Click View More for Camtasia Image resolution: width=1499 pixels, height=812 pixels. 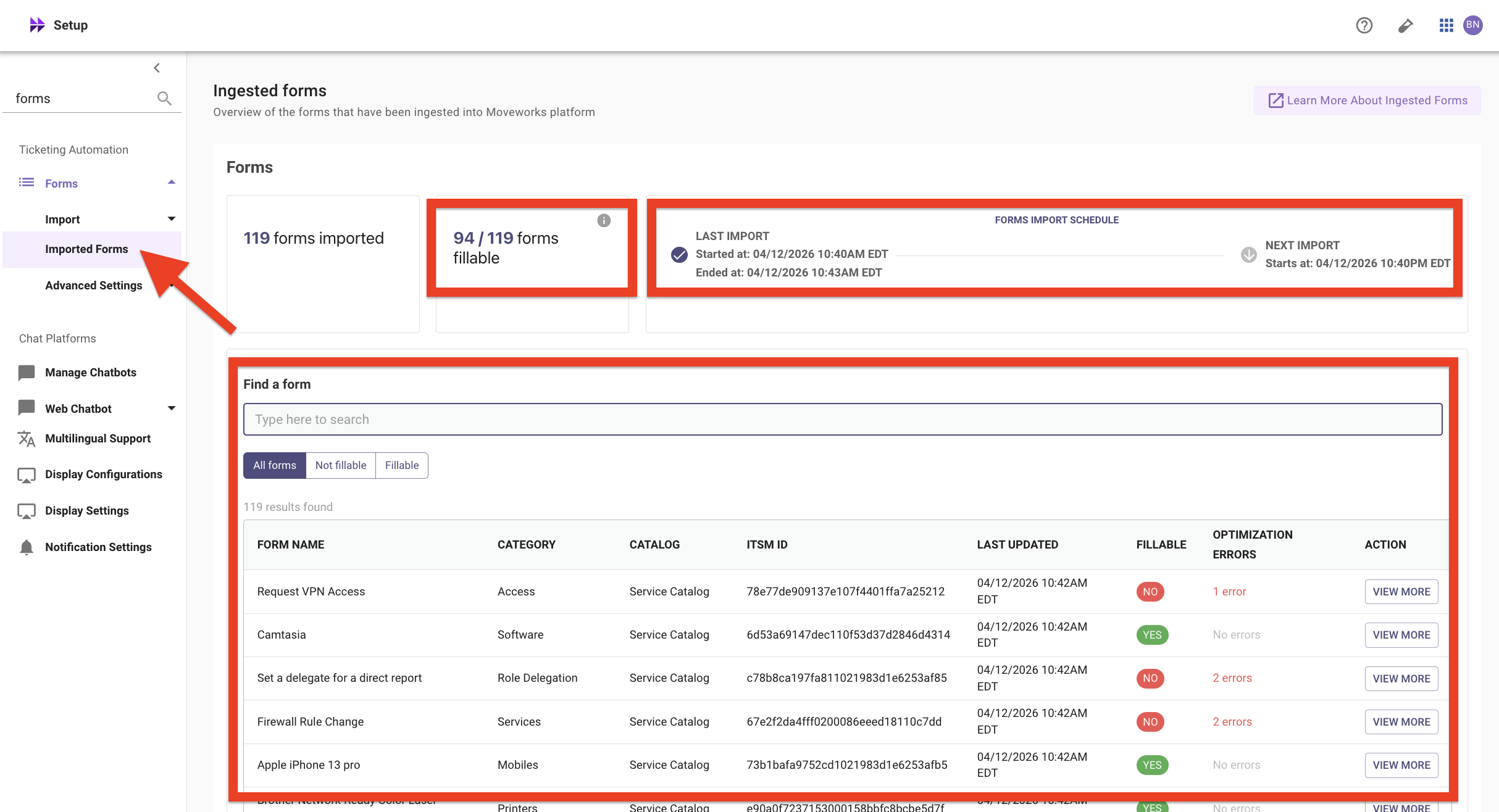1401,635
